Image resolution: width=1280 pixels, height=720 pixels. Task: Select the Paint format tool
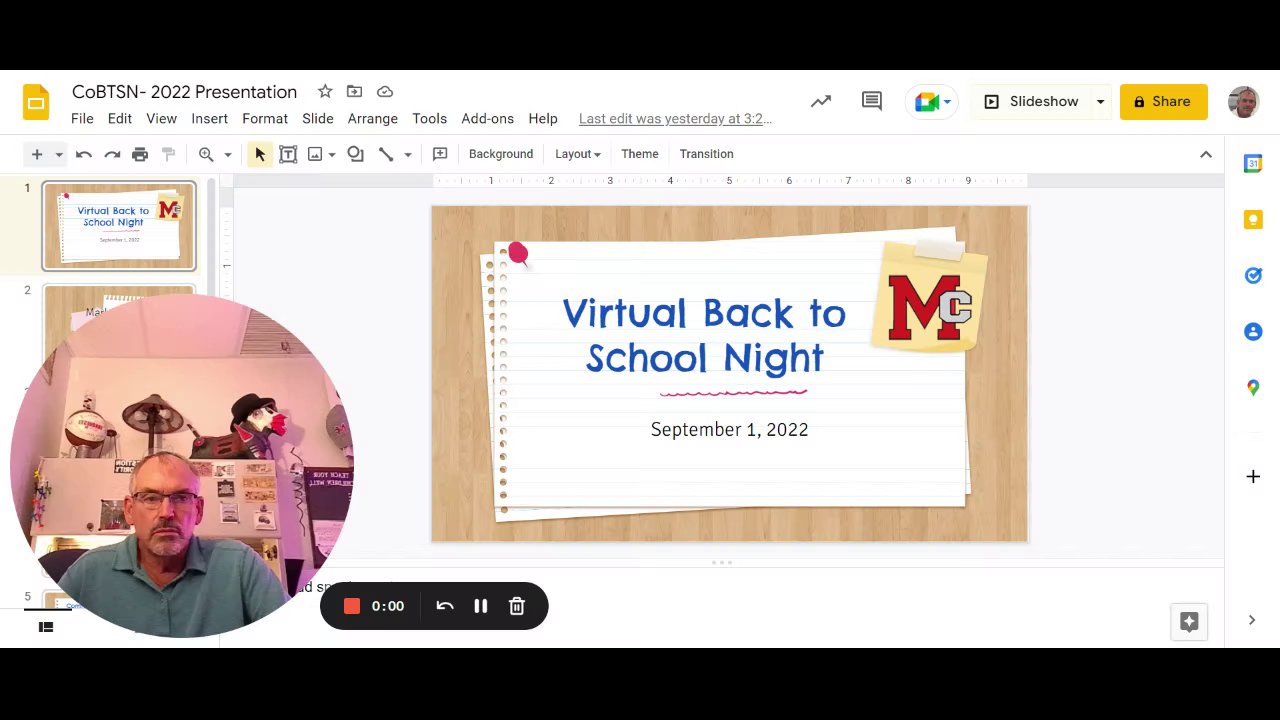click(168, 154)
